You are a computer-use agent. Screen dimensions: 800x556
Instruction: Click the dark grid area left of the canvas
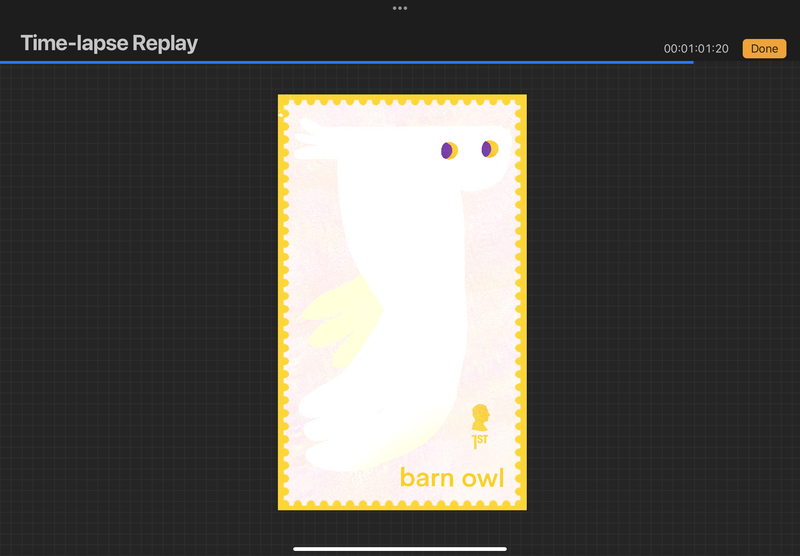click(140, 300)
